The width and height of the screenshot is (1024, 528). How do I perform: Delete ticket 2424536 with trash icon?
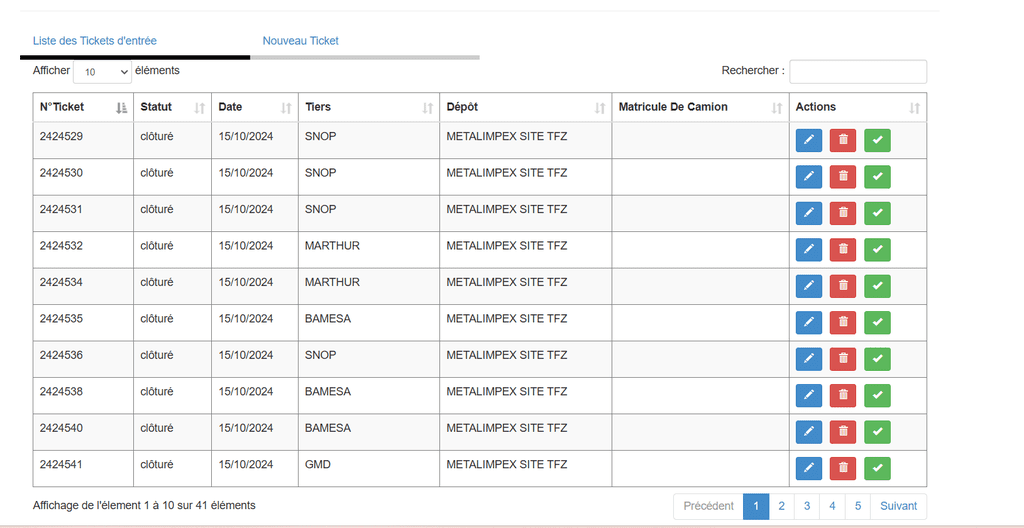click(843, 359)
